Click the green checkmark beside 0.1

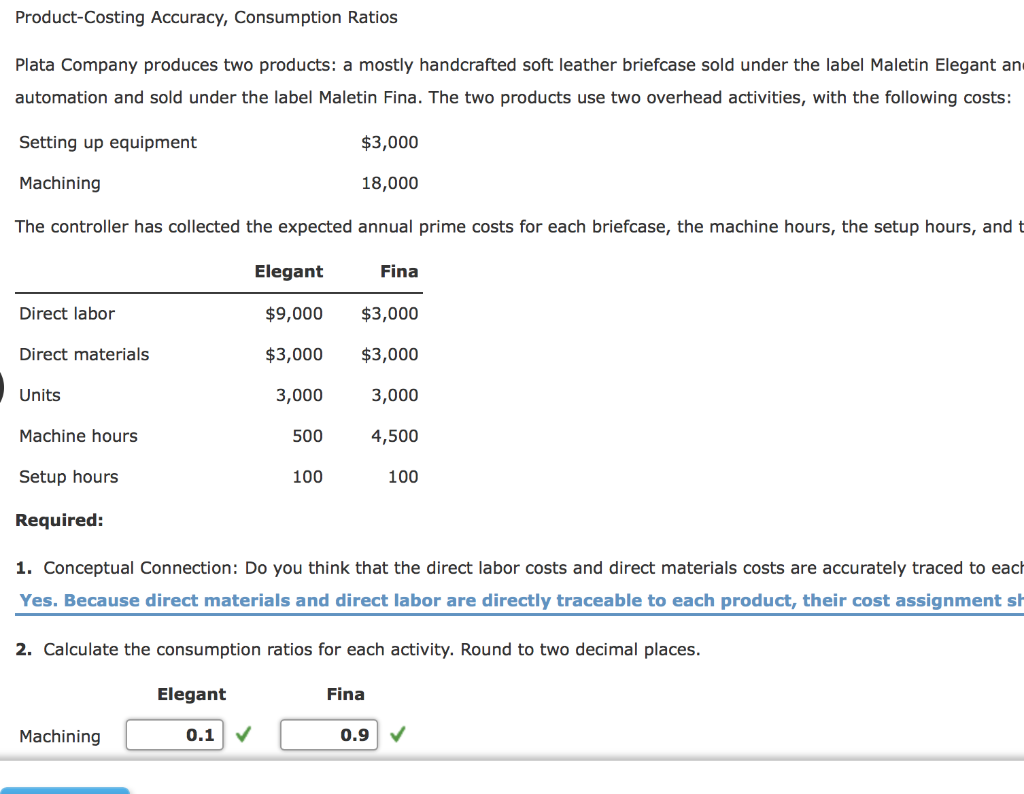tap(242, 734)
